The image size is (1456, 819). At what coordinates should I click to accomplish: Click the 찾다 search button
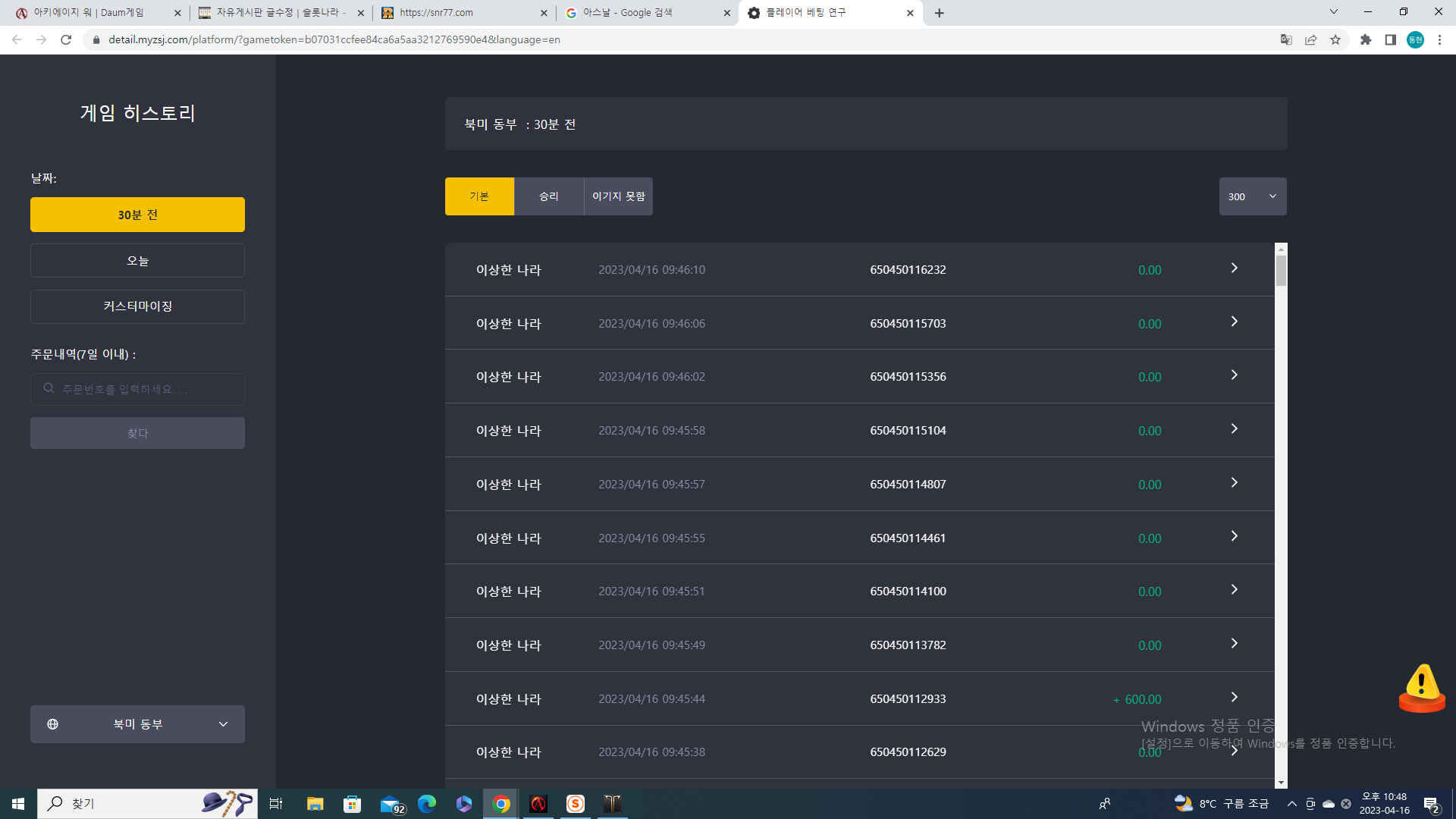tap(137, 433)
